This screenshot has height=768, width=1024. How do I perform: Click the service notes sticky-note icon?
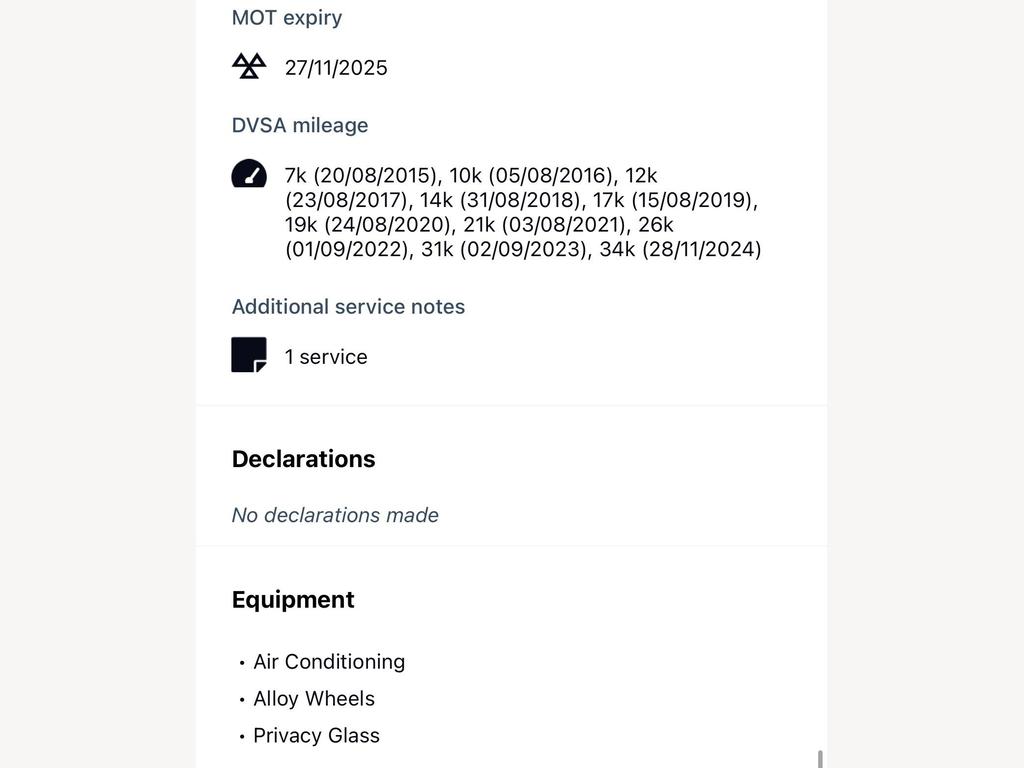click(x=249, y=355)
